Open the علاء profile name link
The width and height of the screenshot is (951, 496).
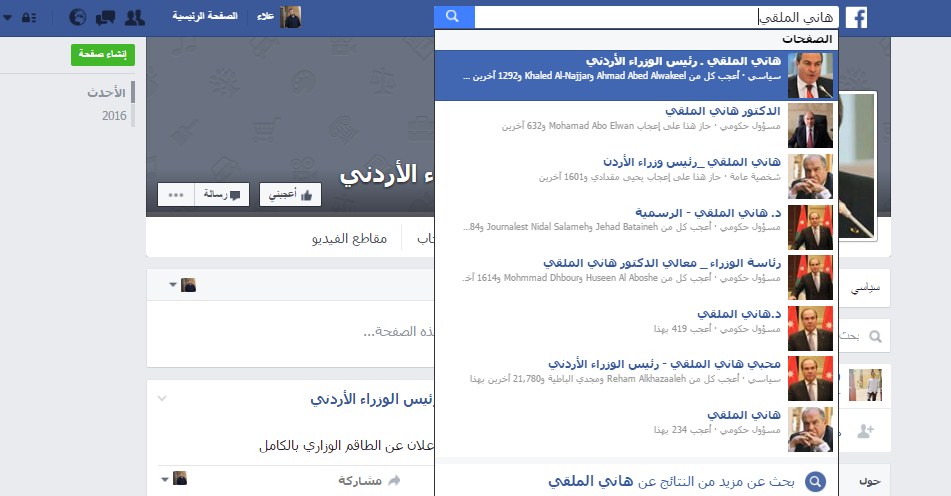pos(266,16)
